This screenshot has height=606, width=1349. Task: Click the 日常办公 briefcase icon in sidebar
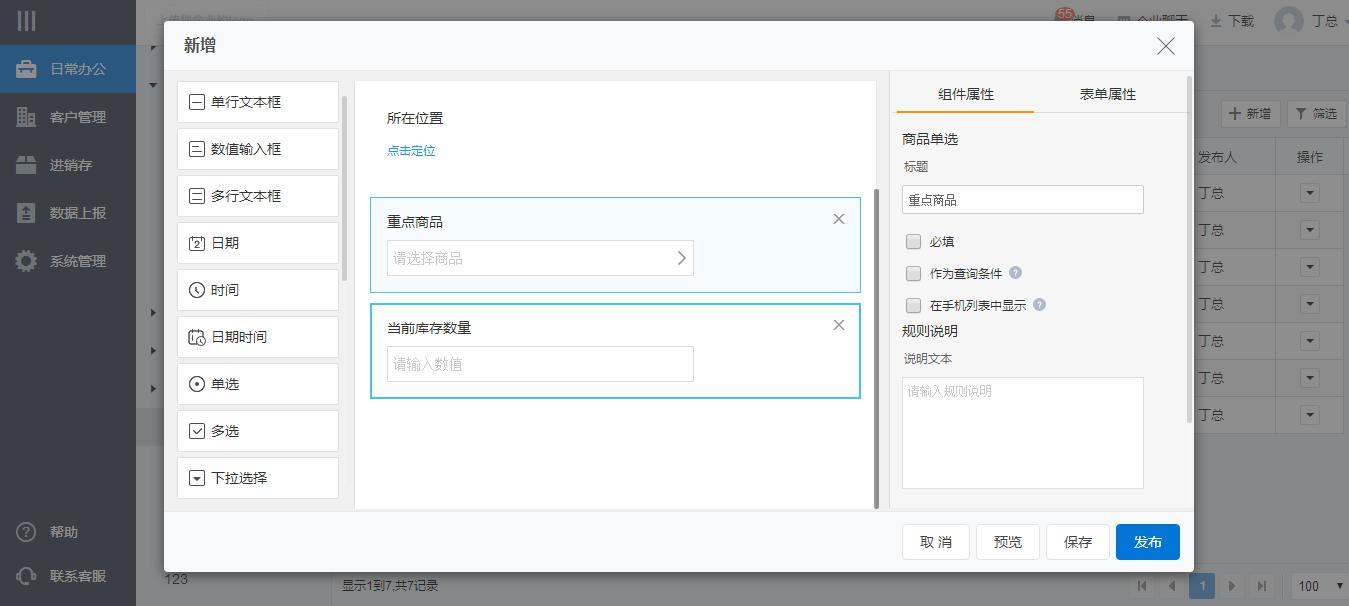[26, 69]
